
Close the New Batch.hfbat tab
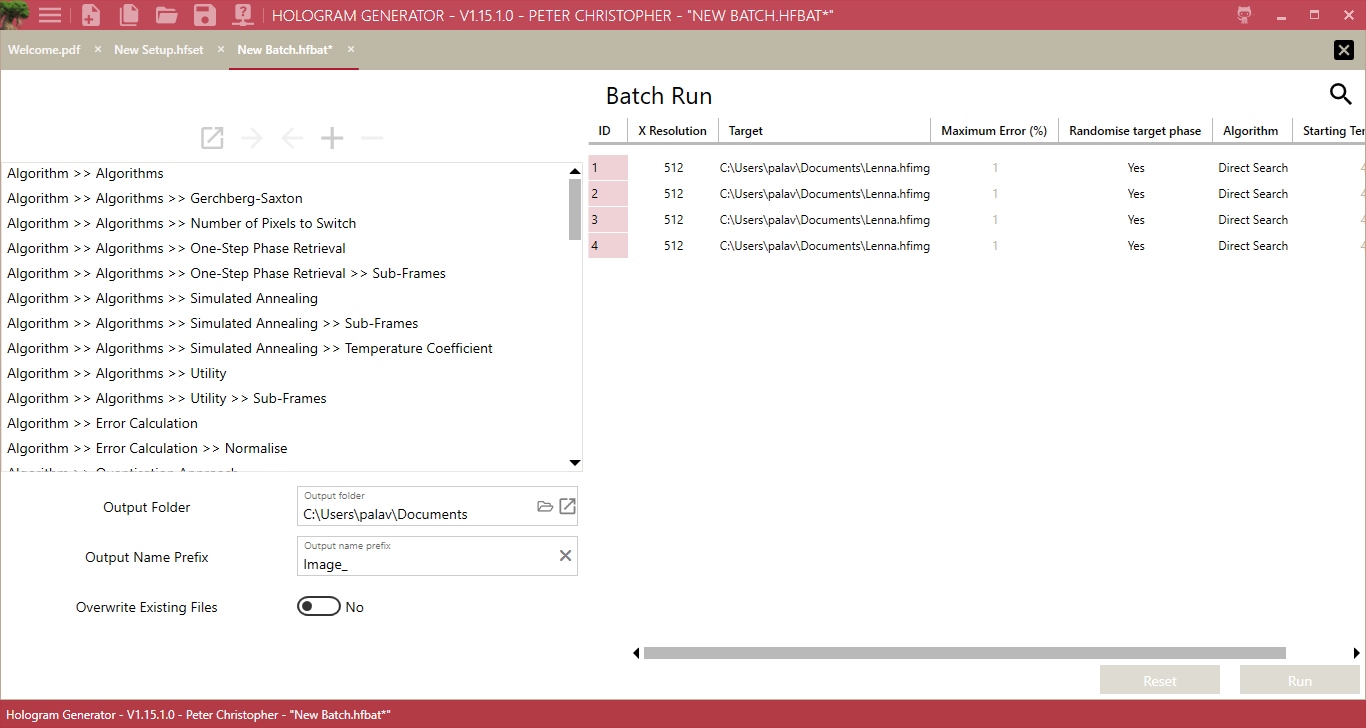pyautogui.click(x=350, y=49)
